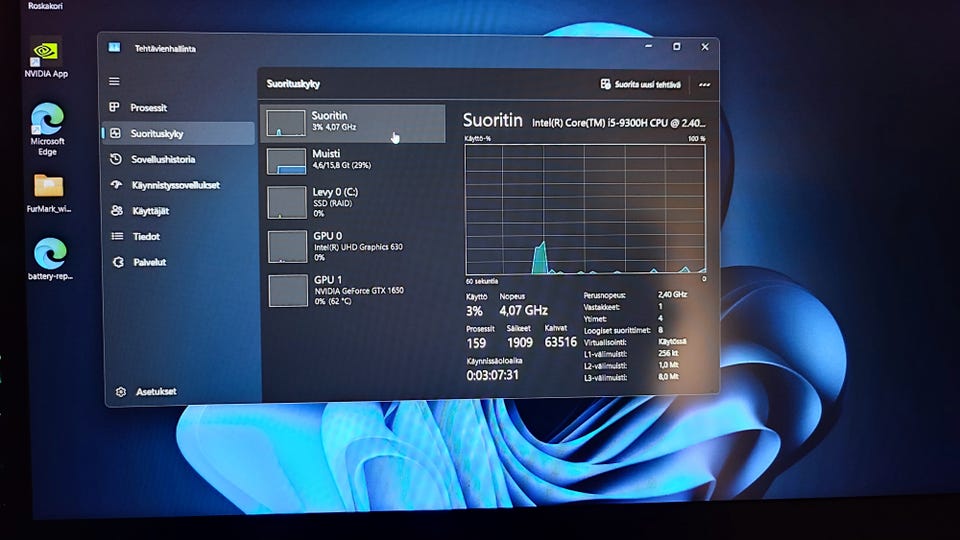Click the Muisti mini graph thumbnail
The height and width of the screenshot is (540, 960).
tap(286, 161)
